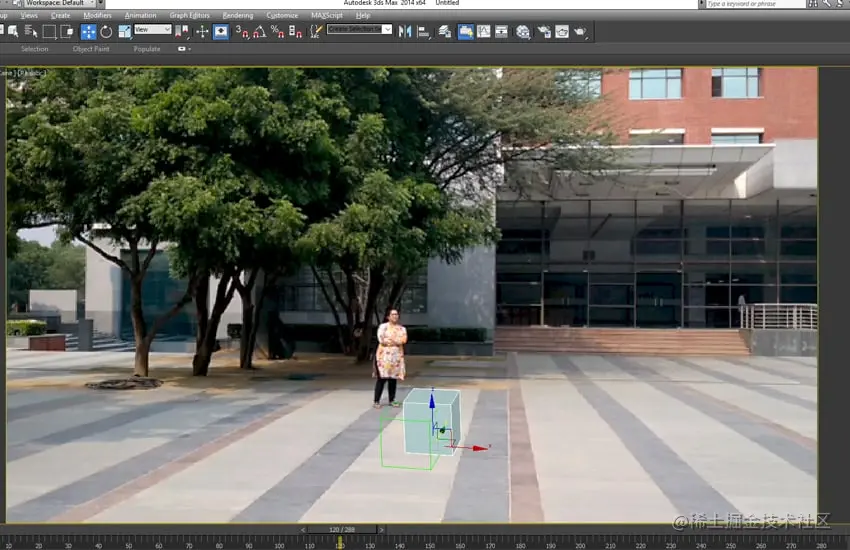Image resolution: width=850 pixels, height=550 pixels.
Task: Toggle Graphite Ribbon display button
Action: 465,31
